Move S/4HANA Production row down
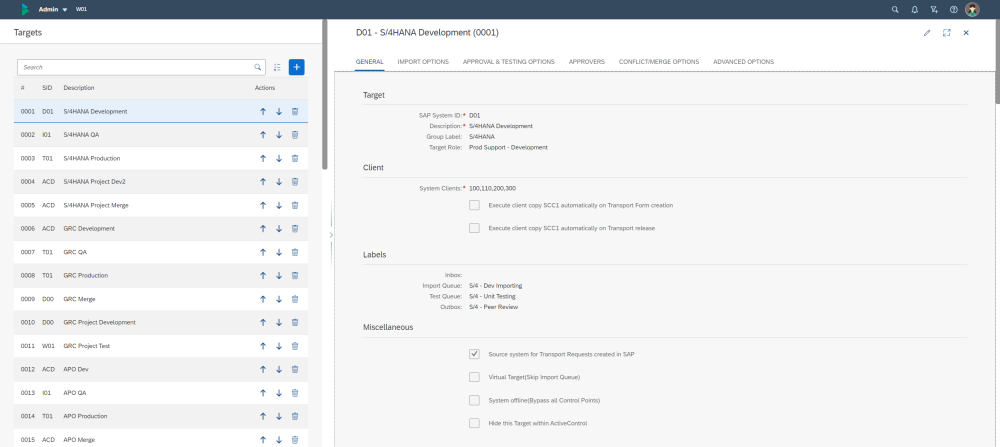This screenshot has height=447, width=1000. 279,158
